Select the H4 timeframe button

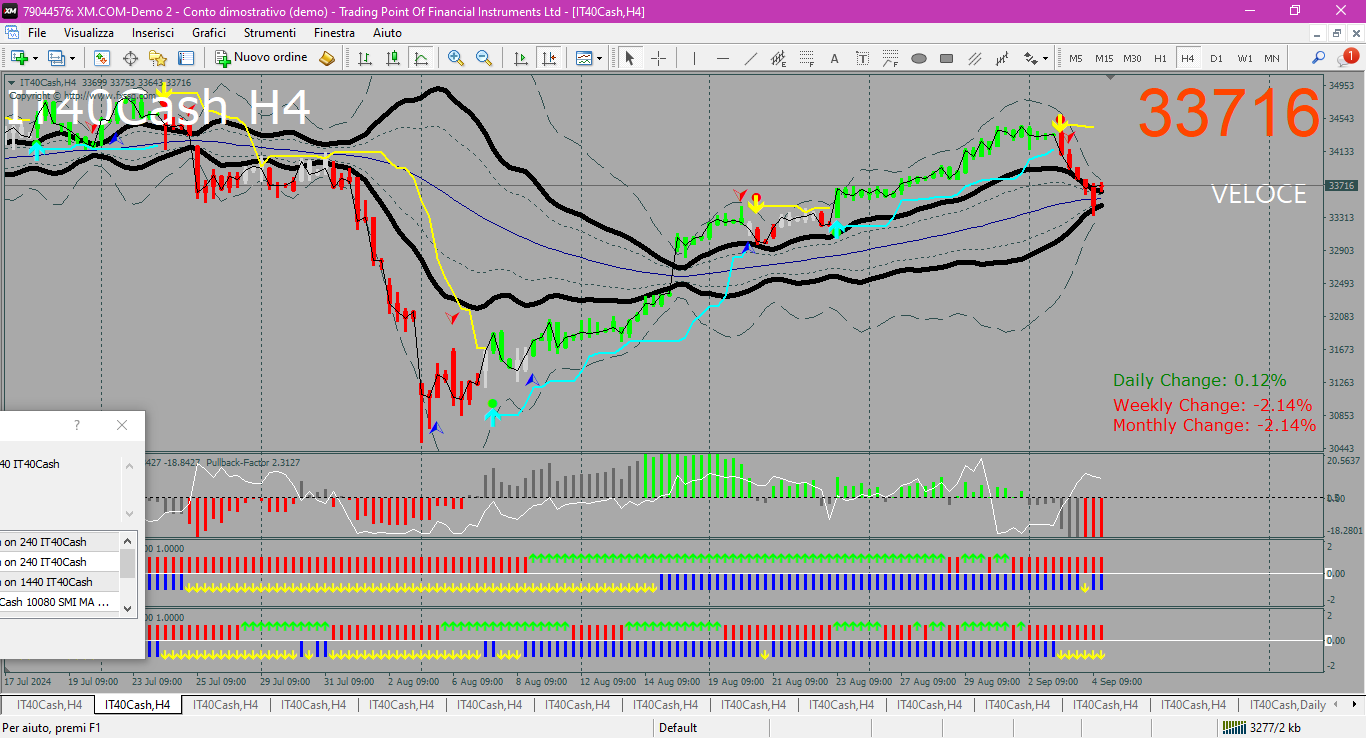1188,58
